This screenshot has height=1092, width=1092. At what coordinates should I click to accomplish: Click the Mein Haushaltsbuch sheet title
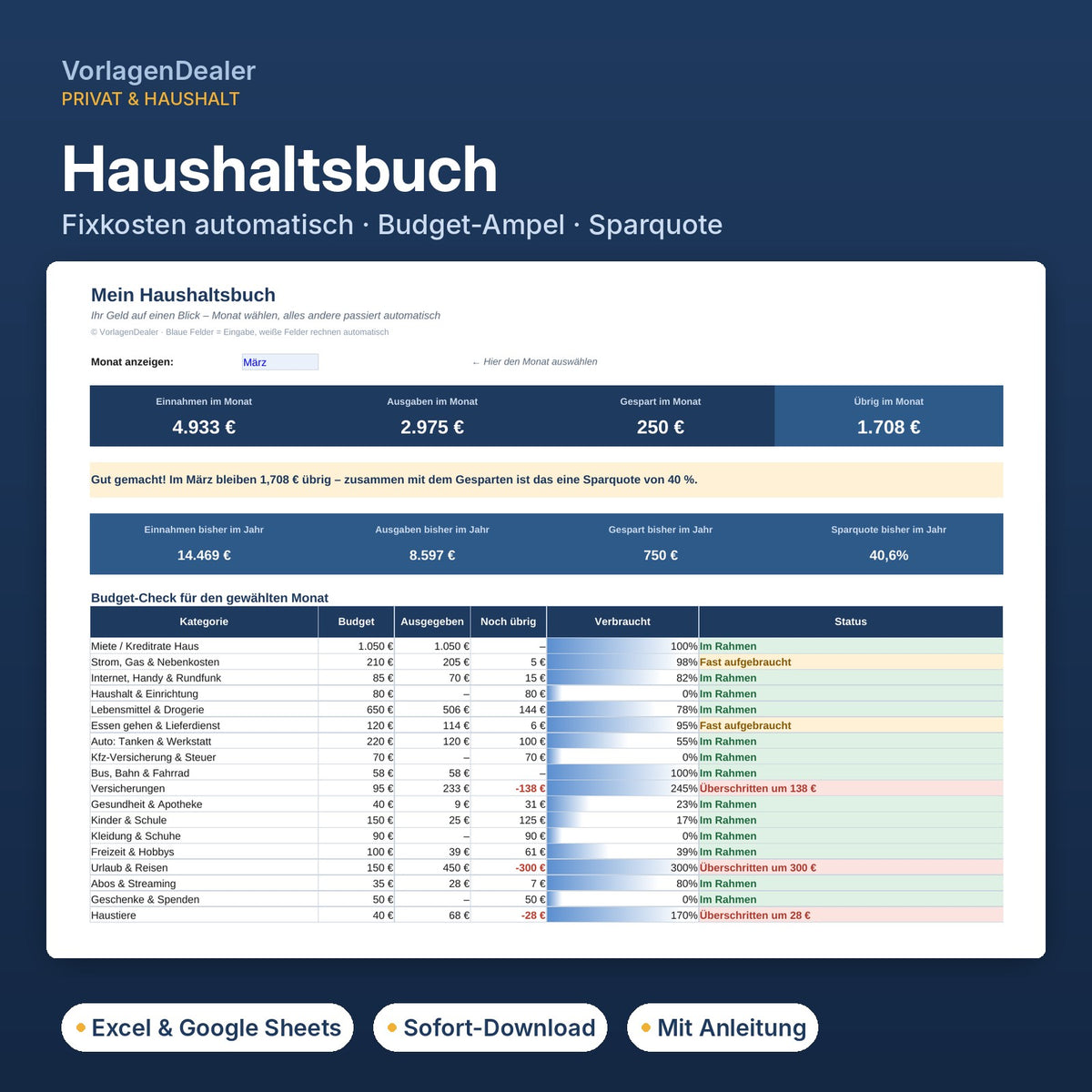[183, 295]
